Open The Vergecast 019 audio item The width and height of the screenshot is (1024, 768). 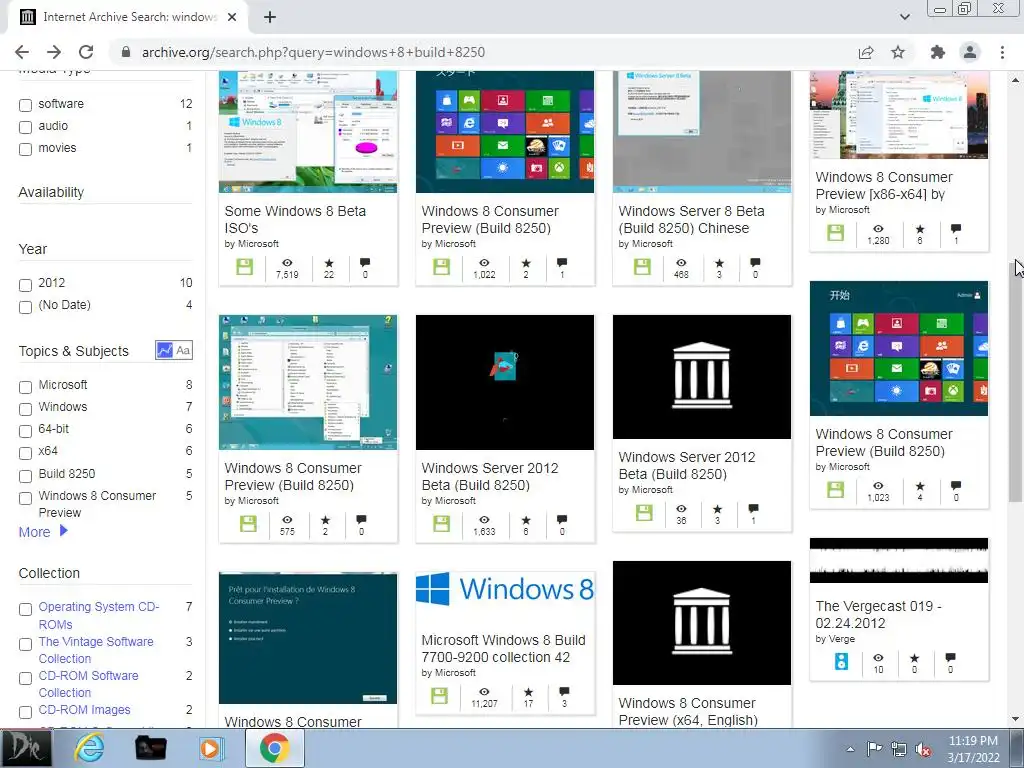(x=878, y=614)
